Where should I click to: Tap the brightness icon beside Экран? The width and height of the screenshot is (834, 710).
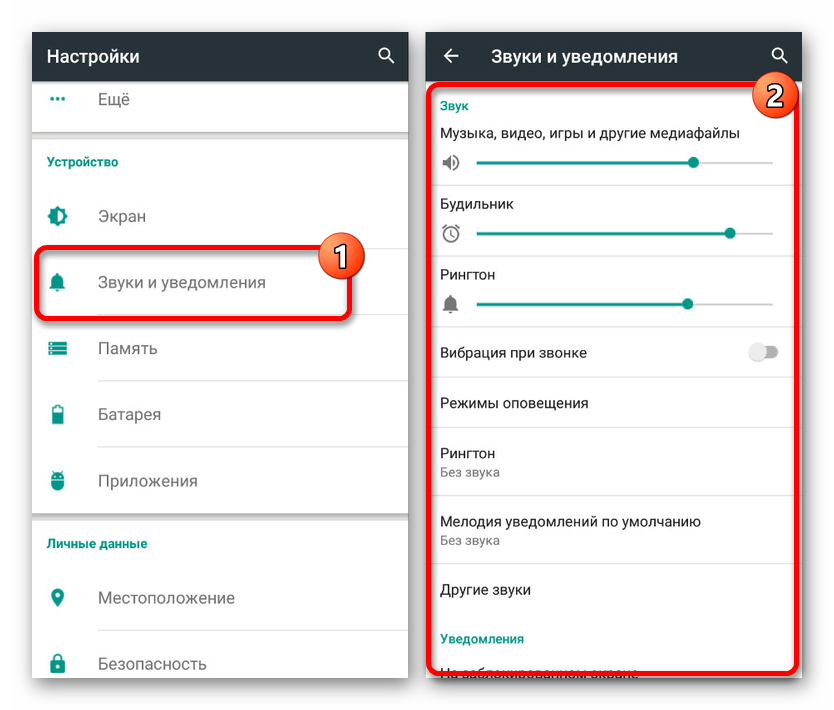[57, 216]
